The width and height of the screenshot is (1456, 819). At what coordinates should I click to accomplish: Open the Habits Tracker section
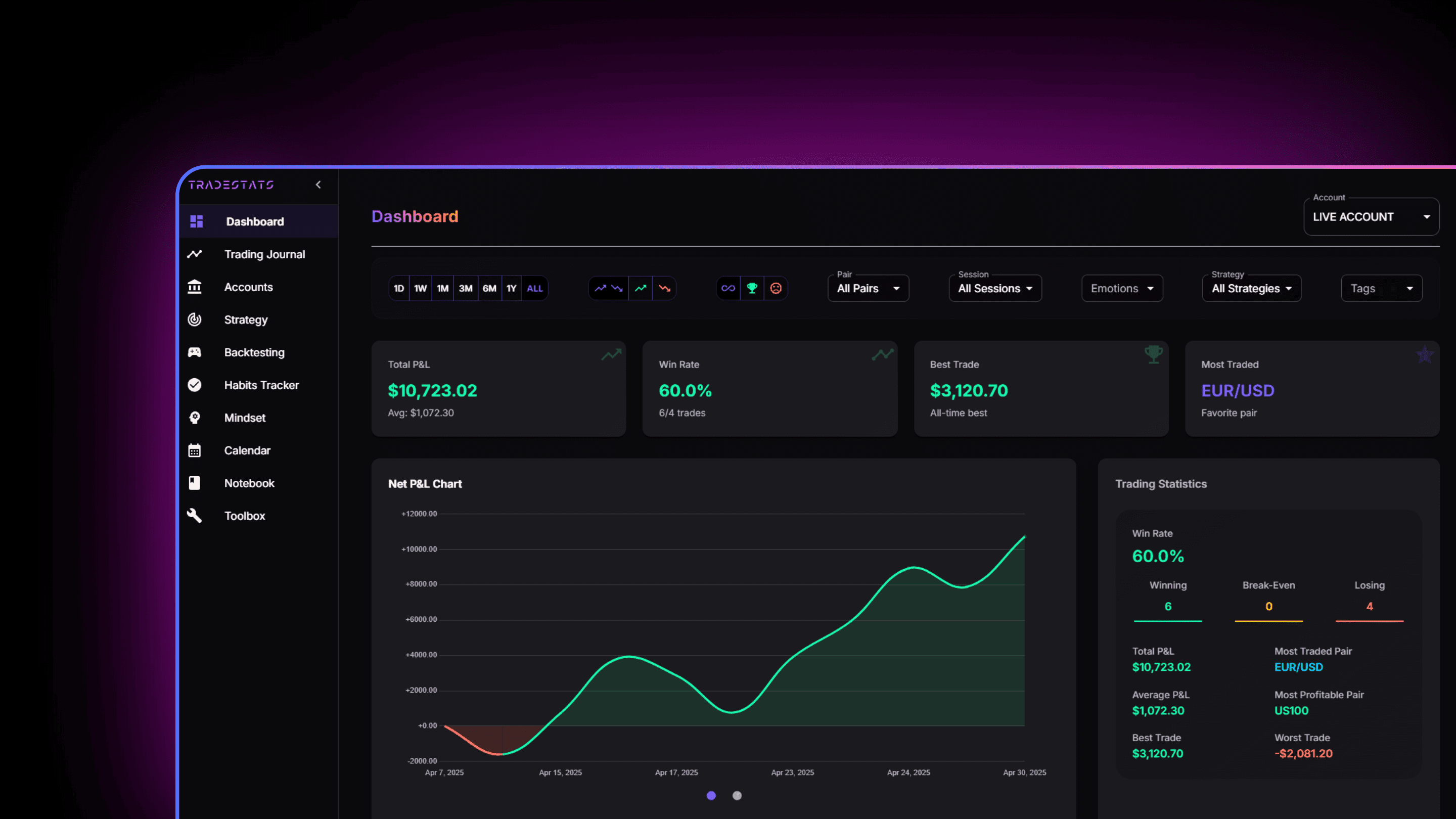(x=259, y=385)
